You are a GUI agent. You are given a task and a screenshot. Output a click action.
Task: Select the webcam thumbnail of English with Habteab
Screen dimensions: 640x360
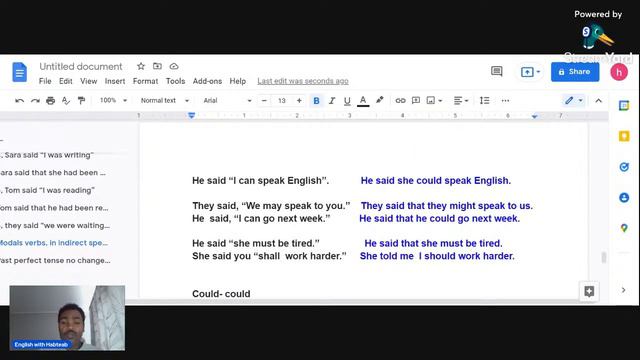tap(67, 318)
